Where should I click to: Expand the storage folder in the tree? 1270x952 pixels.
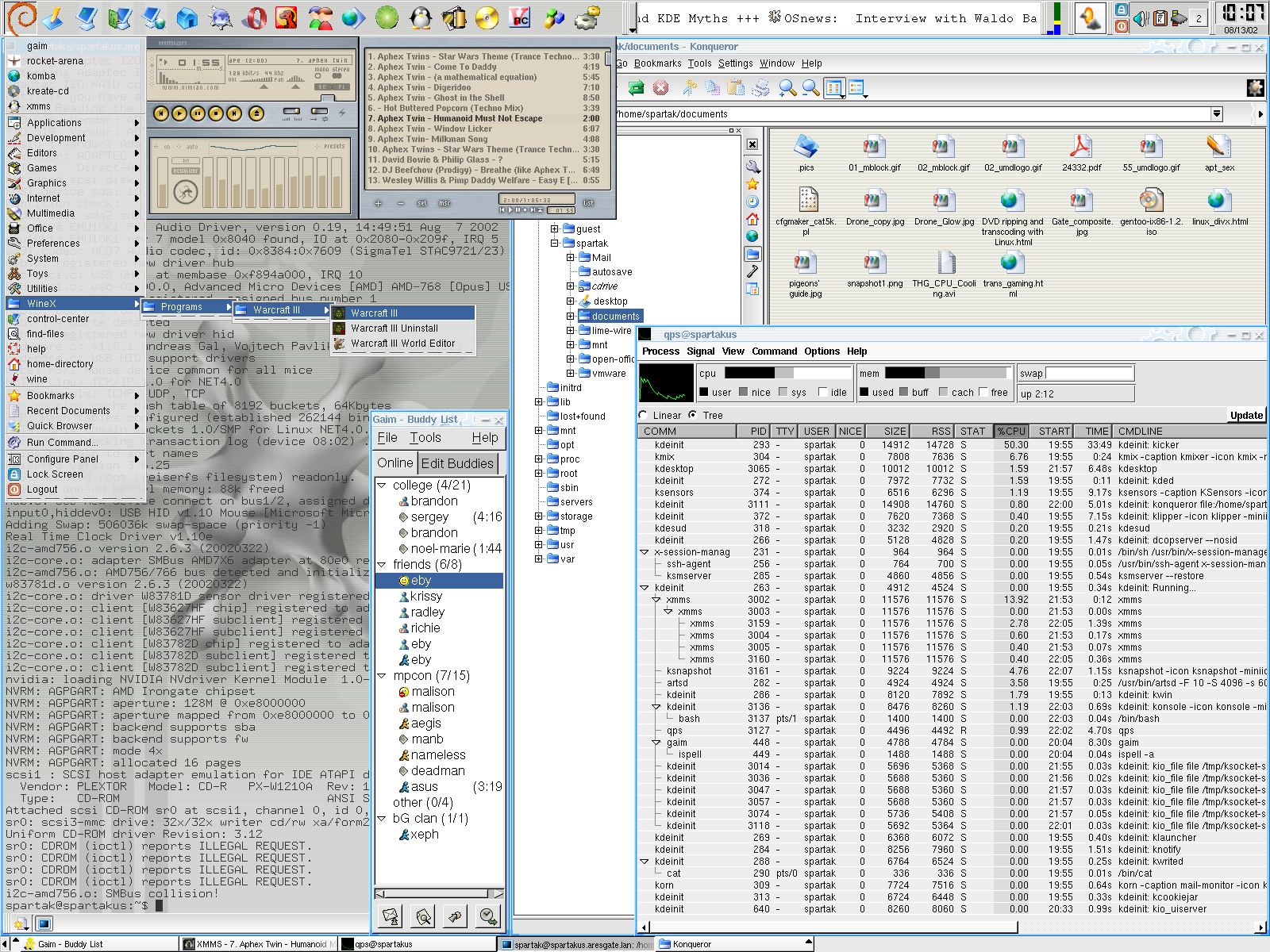coord(539,516)
